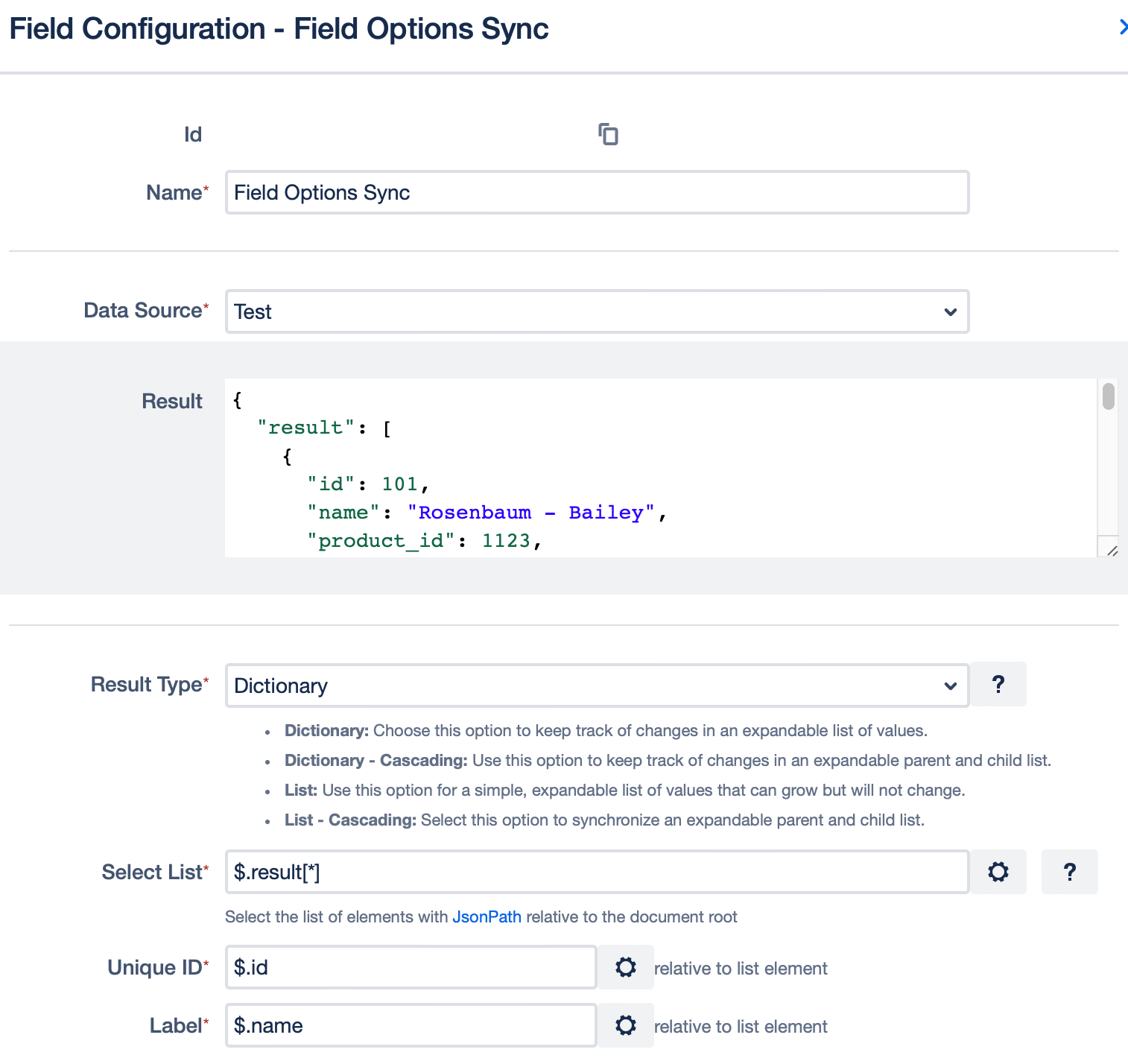Click the "Rosenbaum – Bailey" value in Result

click(x=530, y=513)
